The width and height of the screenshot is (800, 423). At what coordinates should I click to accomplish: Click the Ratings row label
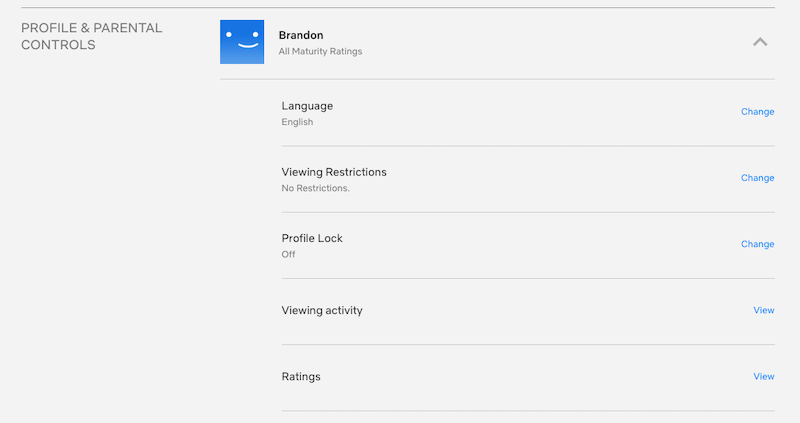(301, 377)
